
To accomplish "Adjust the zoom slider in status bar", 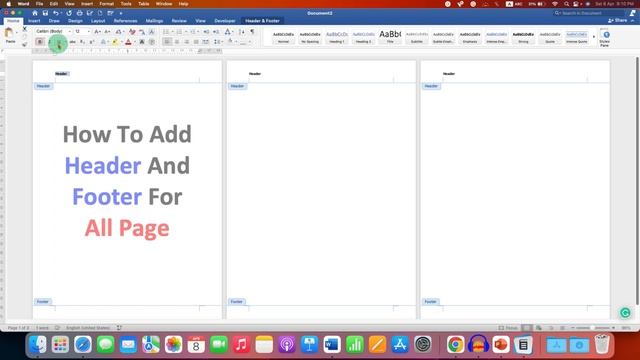I will click(x=593, y=328).
